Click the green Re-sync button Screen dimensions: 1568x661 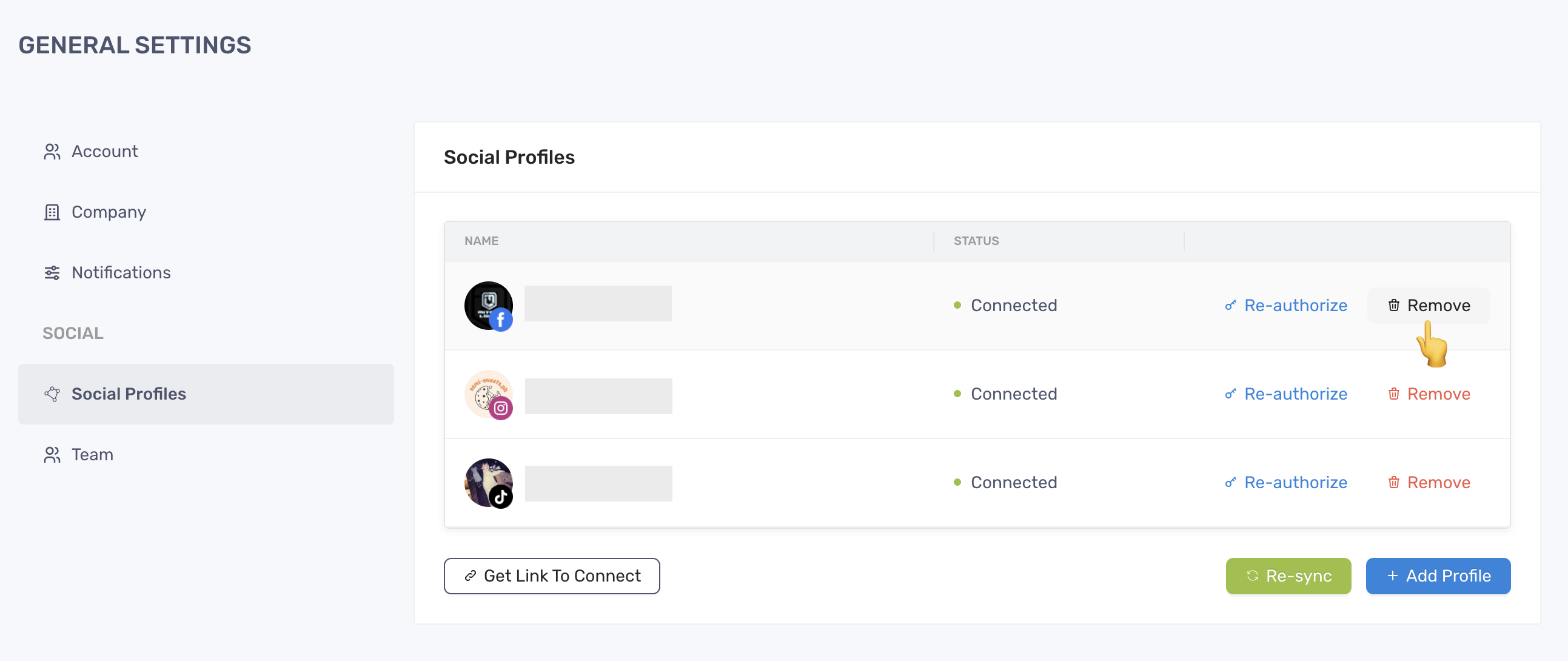click(1288, 575)
